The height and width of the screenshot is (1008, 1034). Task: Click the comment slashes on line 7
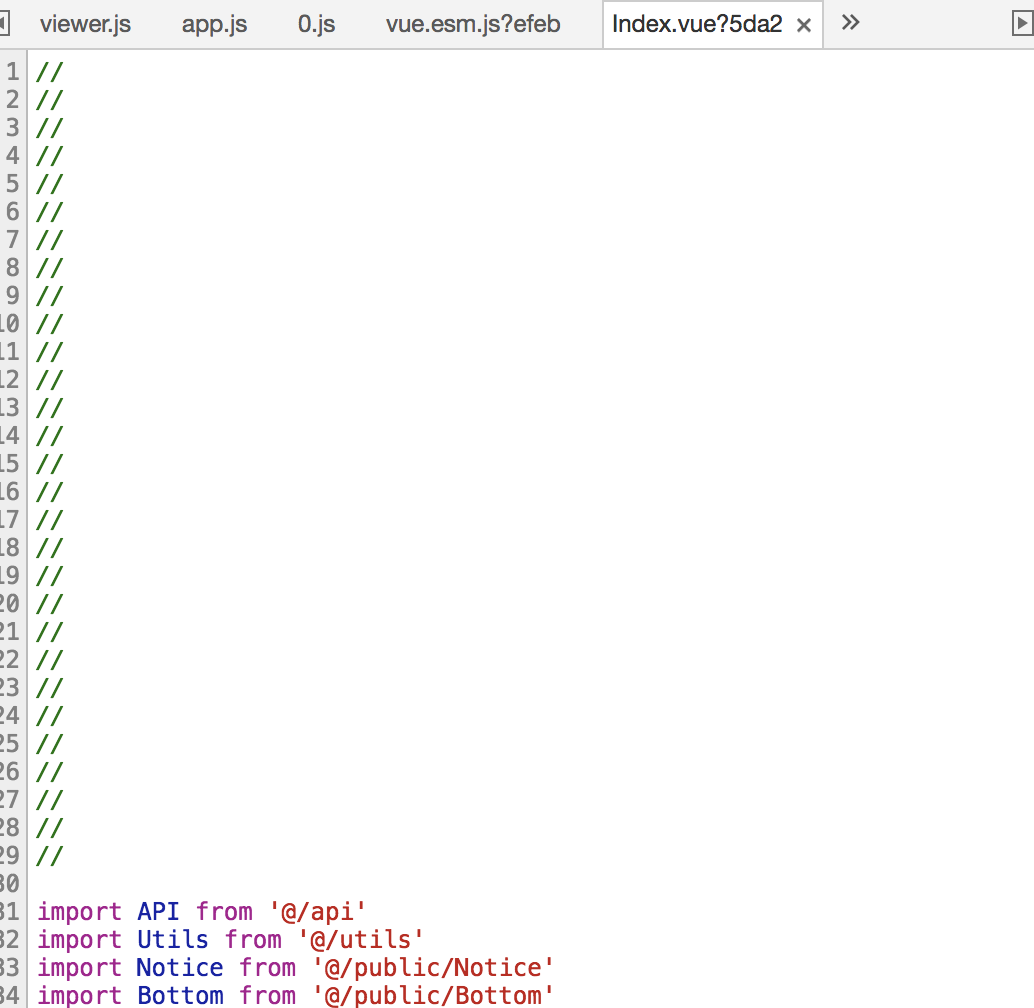(x=49, y=239)
